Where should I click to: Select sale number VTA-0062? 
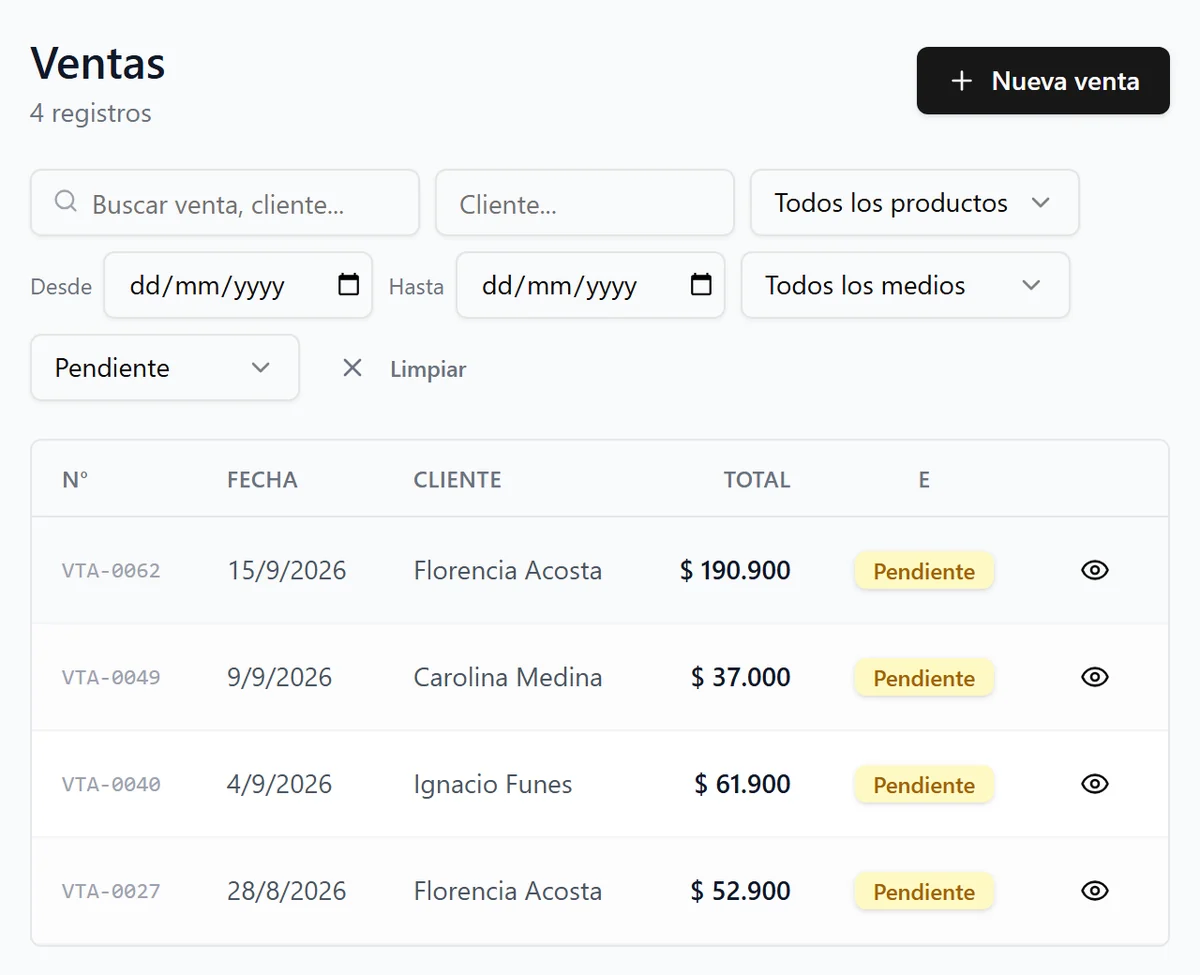(111, 571)
